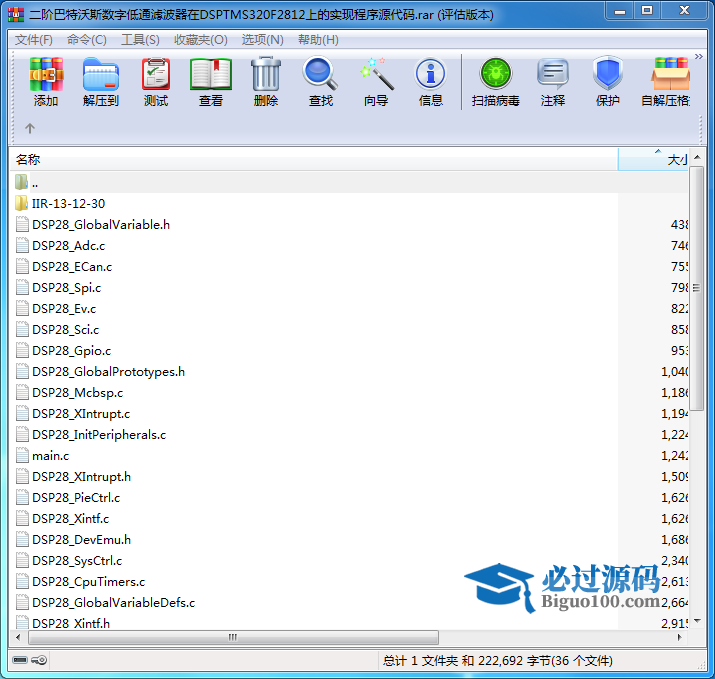Click the WinRAR icon in the title bar
715x679 pixels.
[16, 15]
